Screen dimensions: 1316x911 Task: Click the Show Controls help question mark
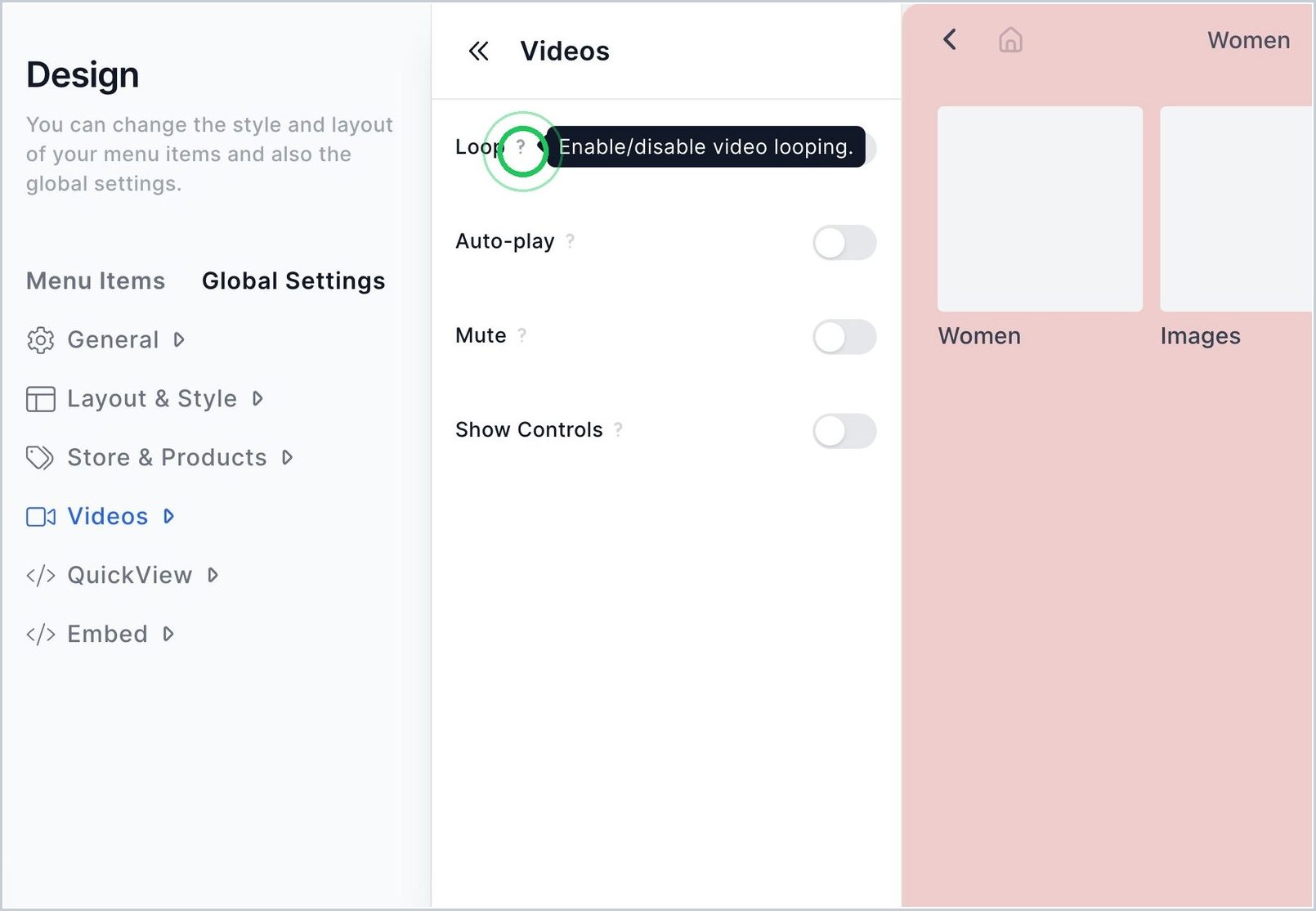tap(618, 429)
